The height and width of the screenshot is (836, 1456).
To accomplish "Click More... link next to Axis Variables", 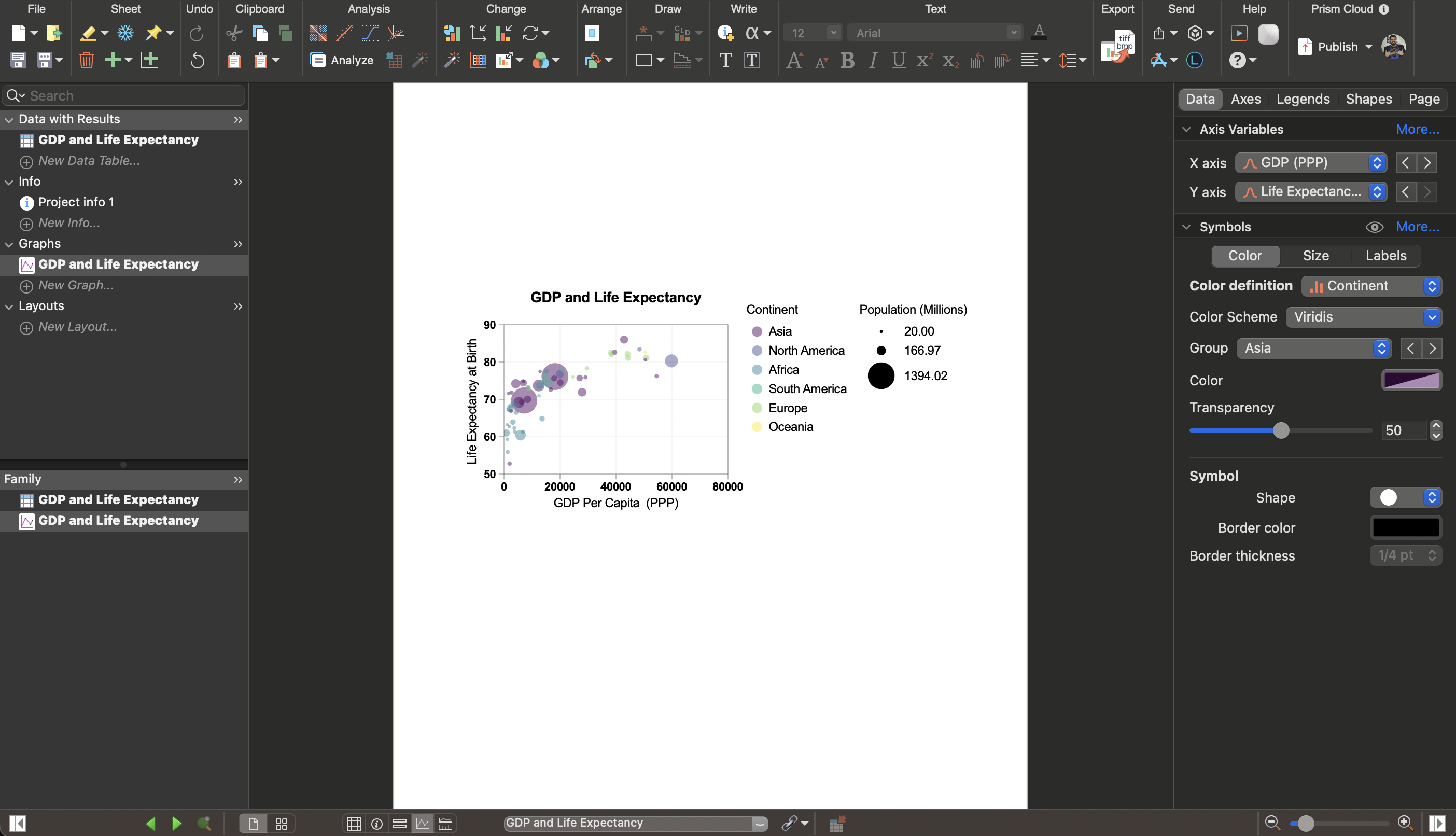I will click(1417, 129).
